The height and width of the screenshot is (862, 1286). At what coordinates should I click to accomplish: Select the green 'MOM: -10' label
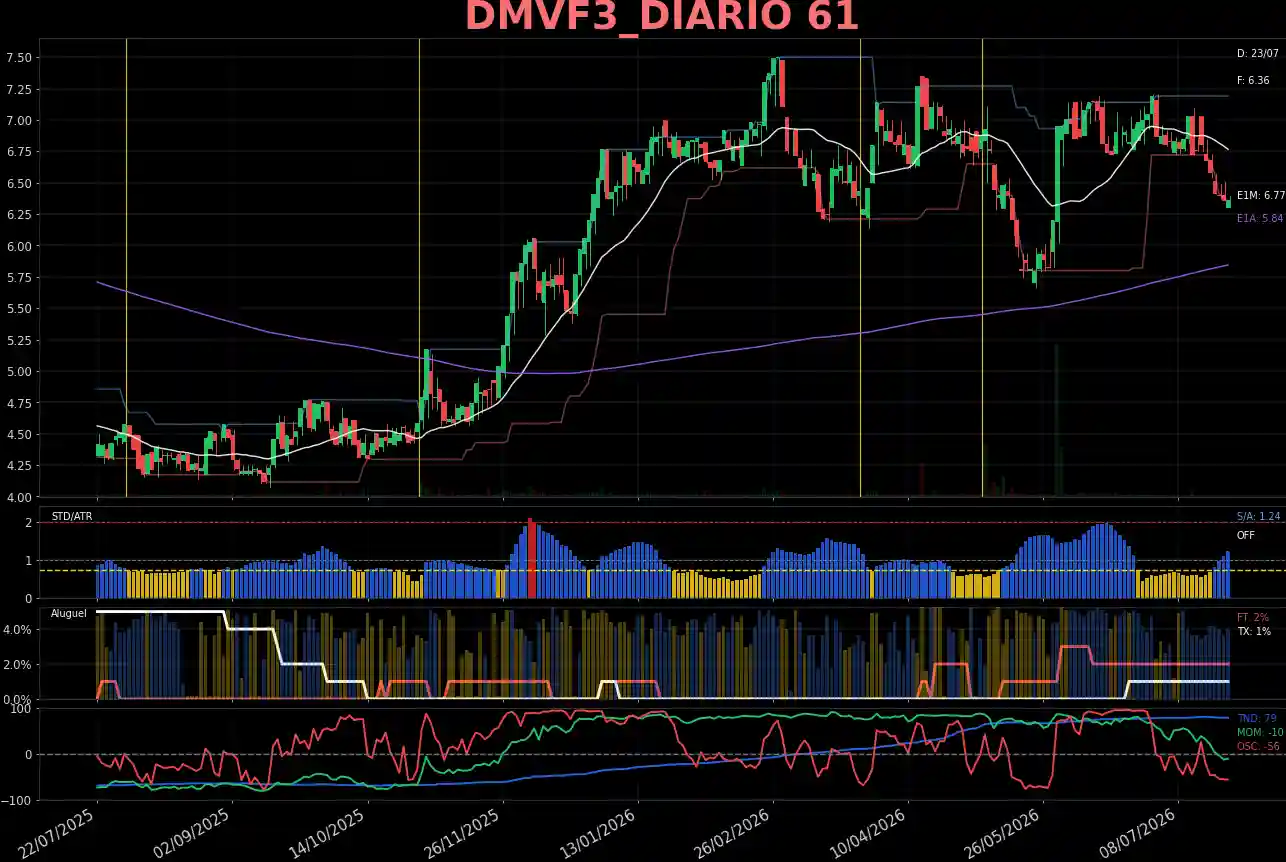pyautogui.click(x=1260, y=733)
